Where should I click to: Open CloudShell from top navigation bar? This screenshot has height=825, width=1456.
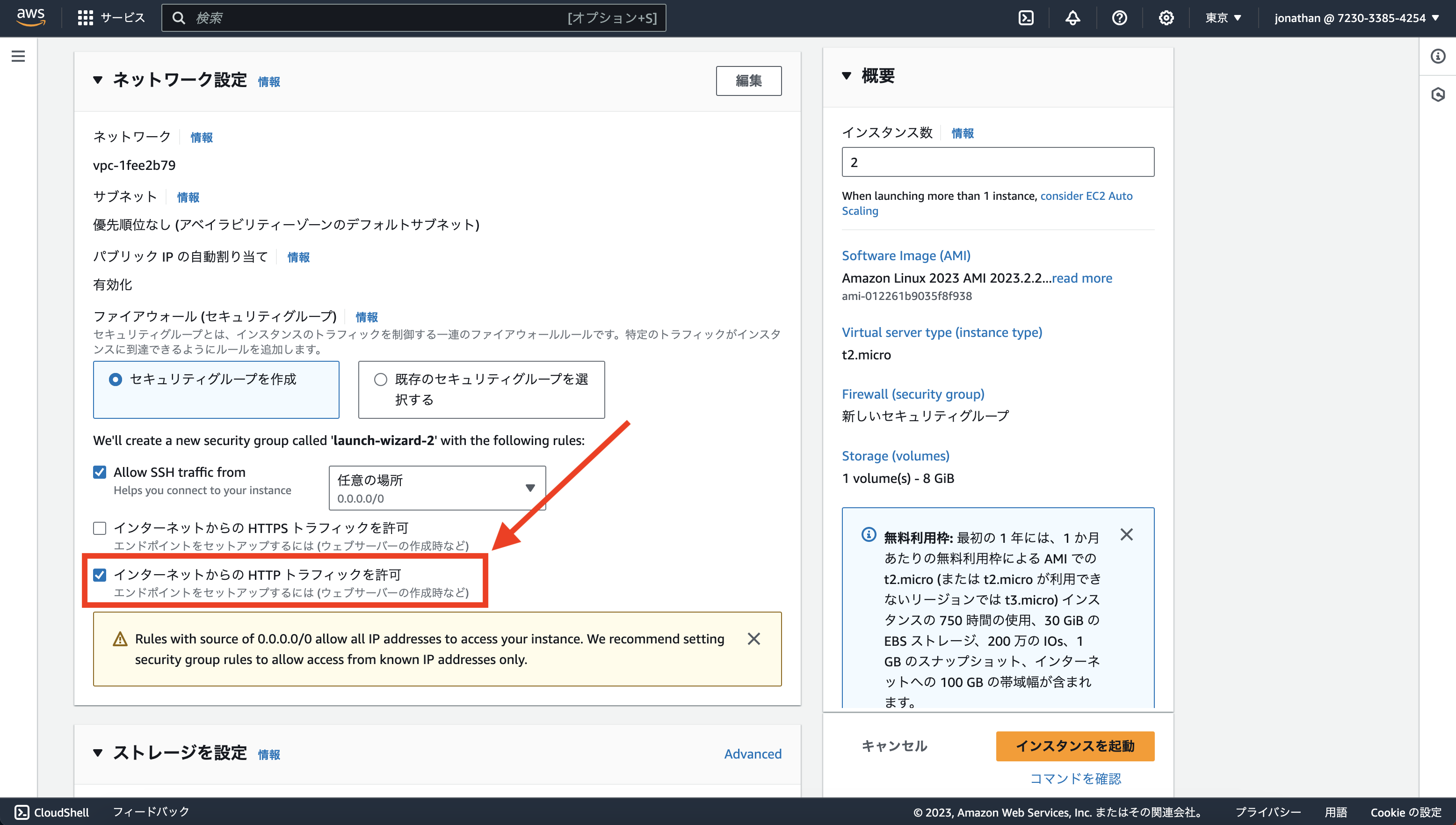pyautogui.click(x=1026, y=18)
